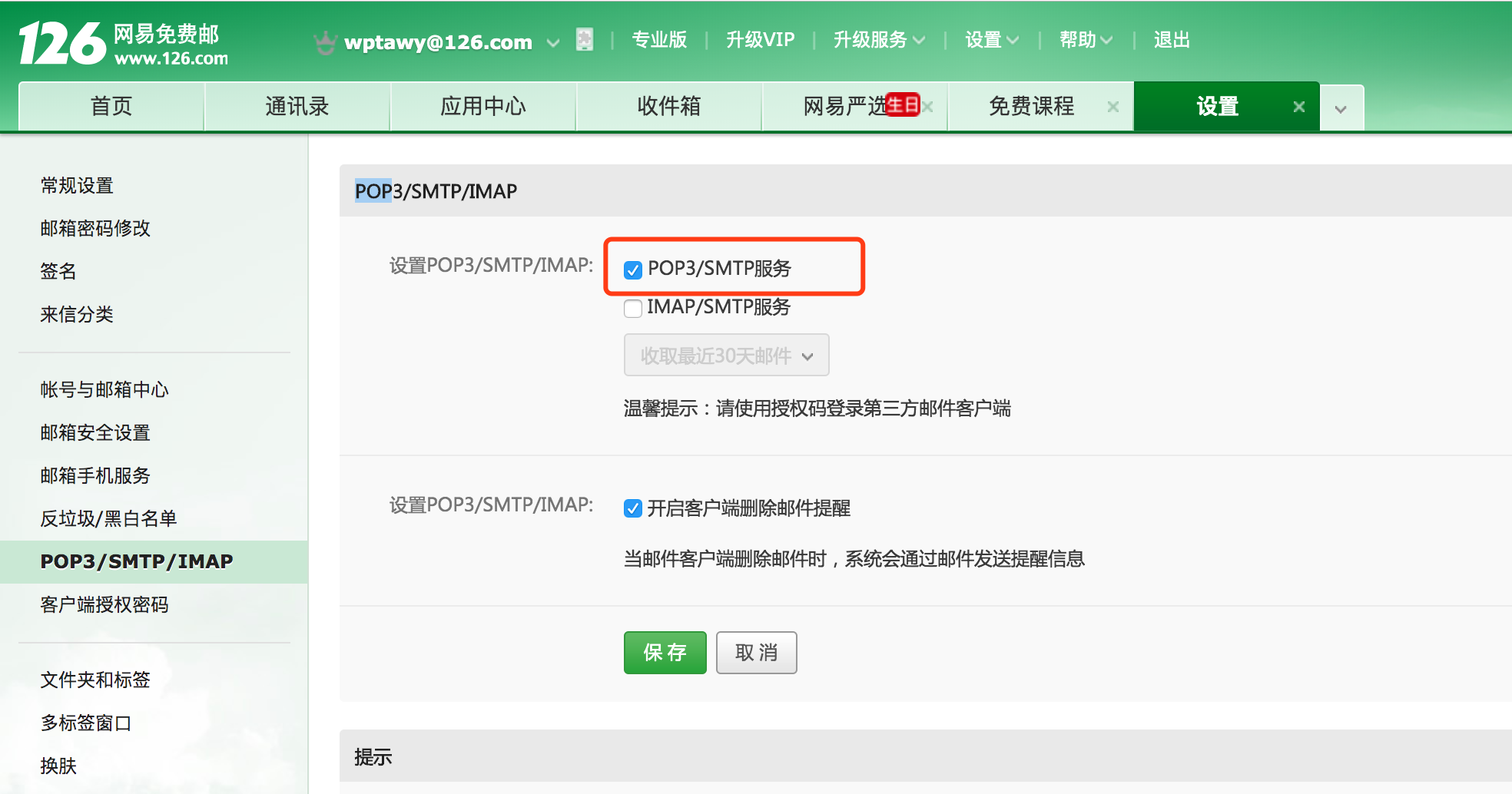Close the 设置 tab with its X icon
Screen dimensions: 1512x794
[x=1298, y=107]
